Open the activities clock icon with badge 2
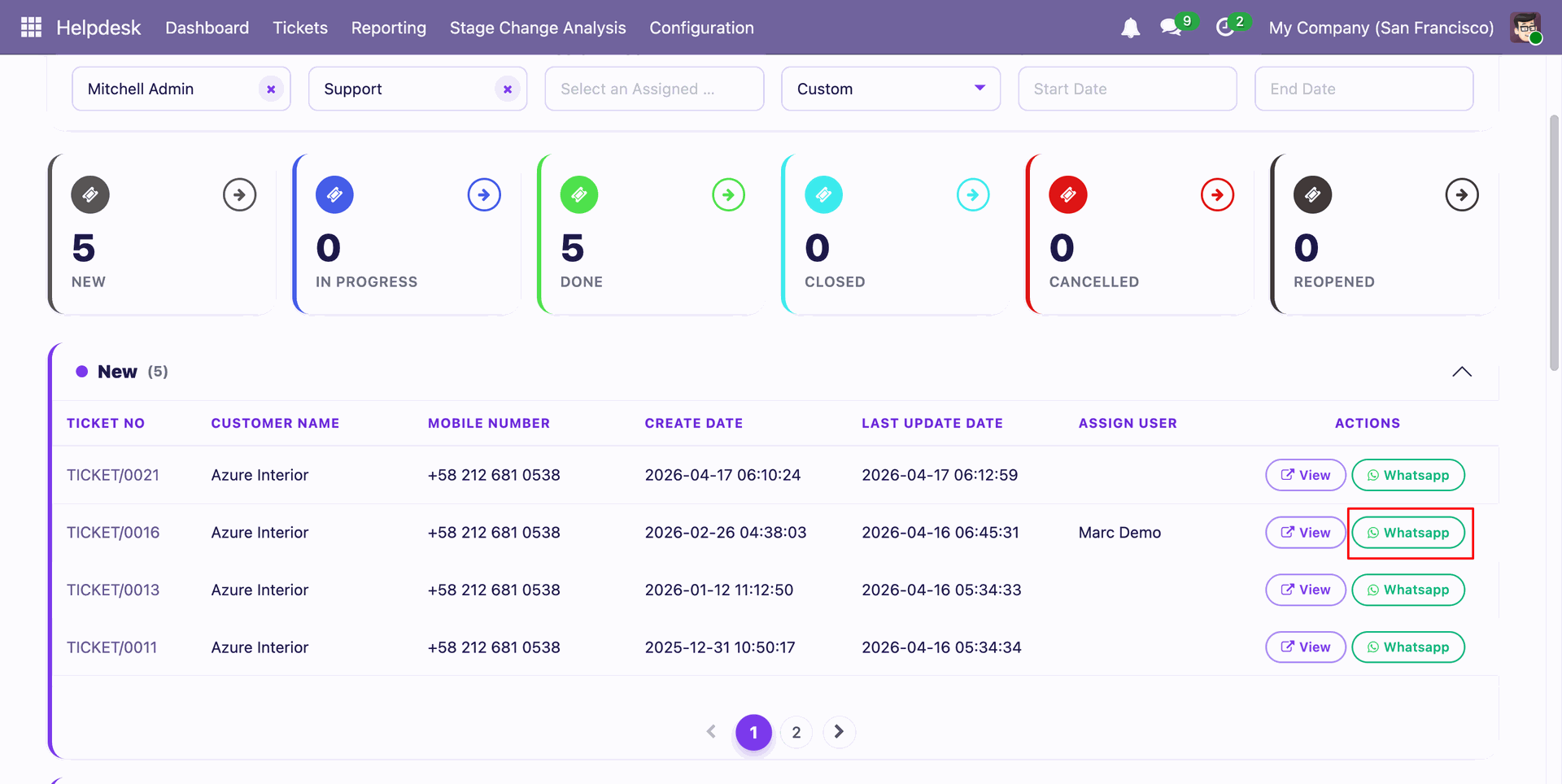Image resolution: width=1562 pixels, height=784 pixels. pos(1225,28)
